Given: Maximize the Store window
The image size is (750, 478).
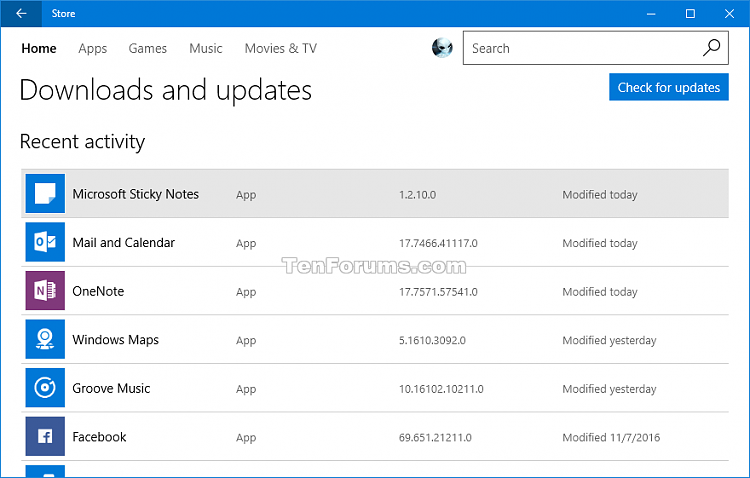Looking at the screenshot, I should pos(690,13).
